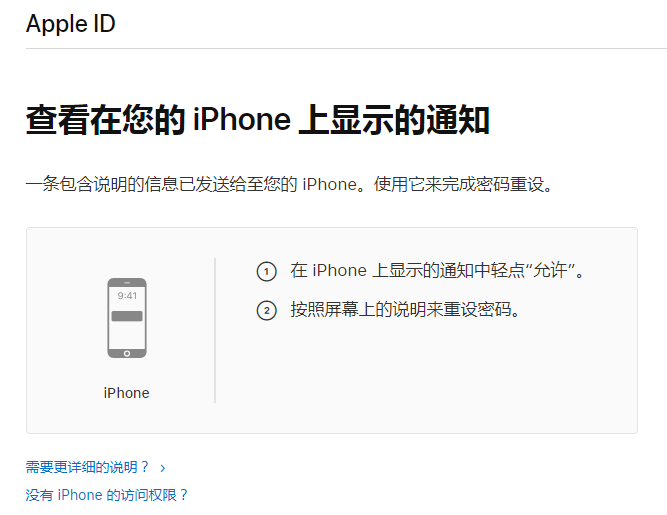
Task: Click the chevron arrow after 需要更详细的说明
Action: point(162,468)
